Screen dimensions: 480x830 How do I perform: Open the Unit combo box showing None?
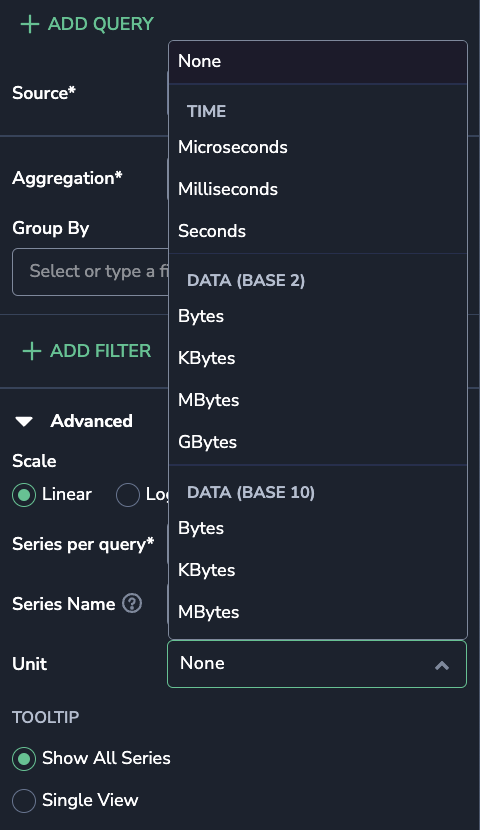[317, 664]
